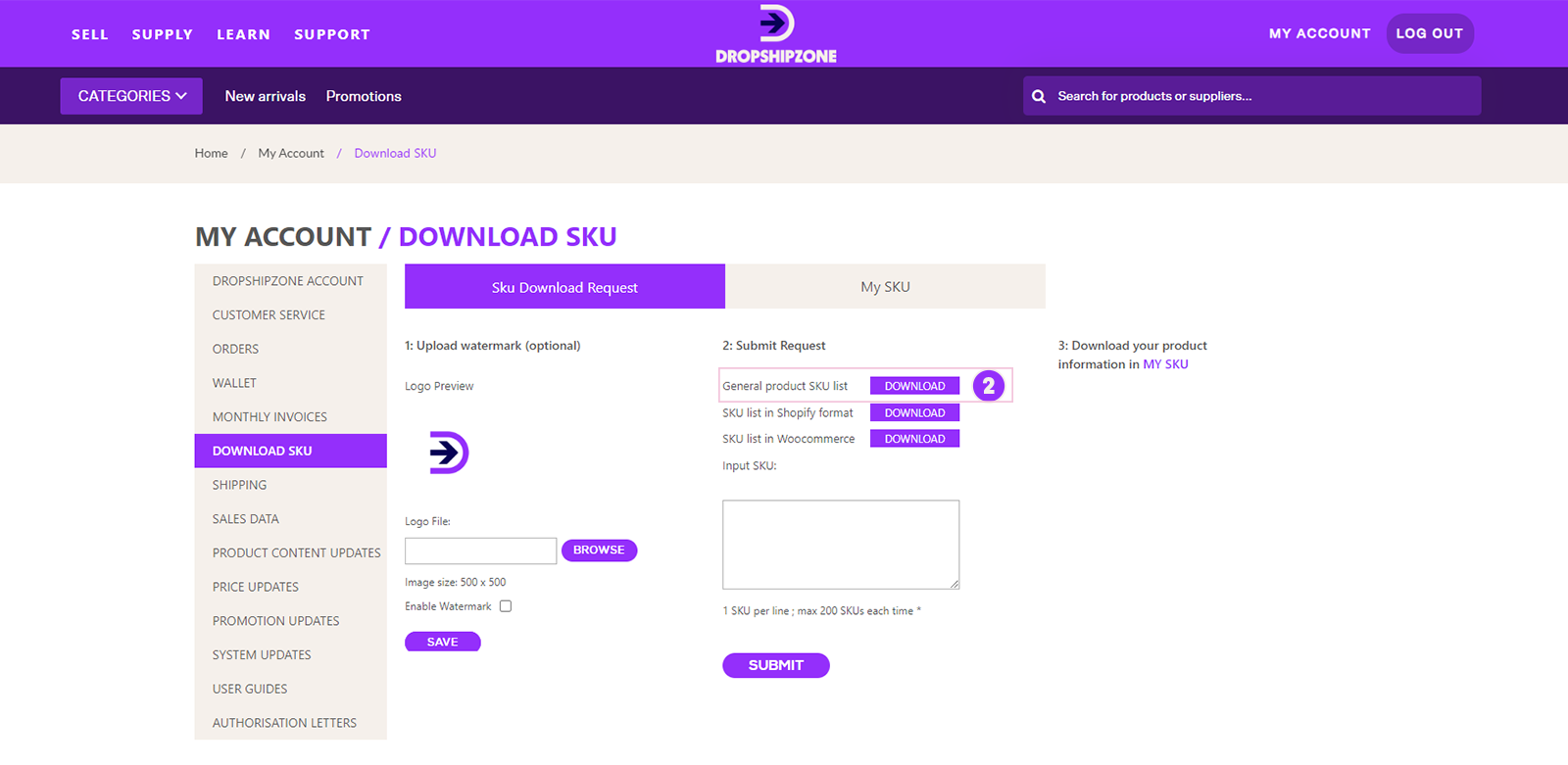Open the Support menu
This screenshot has width=1568, height=765.
(332, 34)
